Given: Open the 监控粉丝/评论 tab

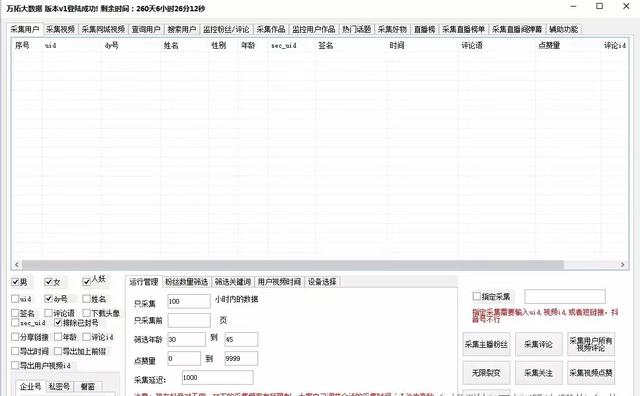Looking at the screenshot, I should pyautogui.click(x=226, y=29).
